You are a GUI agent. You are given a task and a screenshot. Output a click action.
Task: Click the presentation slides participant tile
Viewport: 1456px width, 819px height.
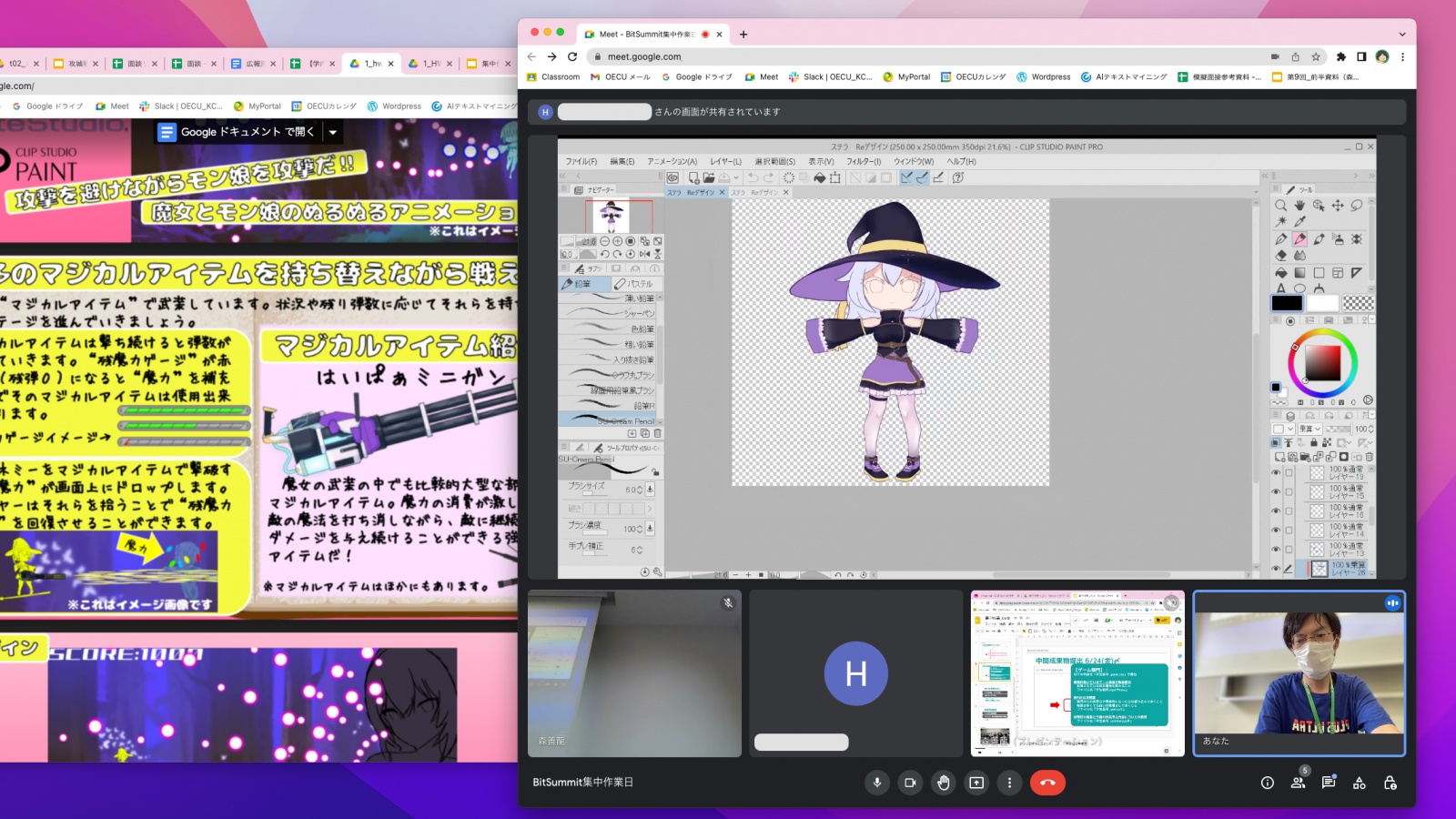point(1077,673)
